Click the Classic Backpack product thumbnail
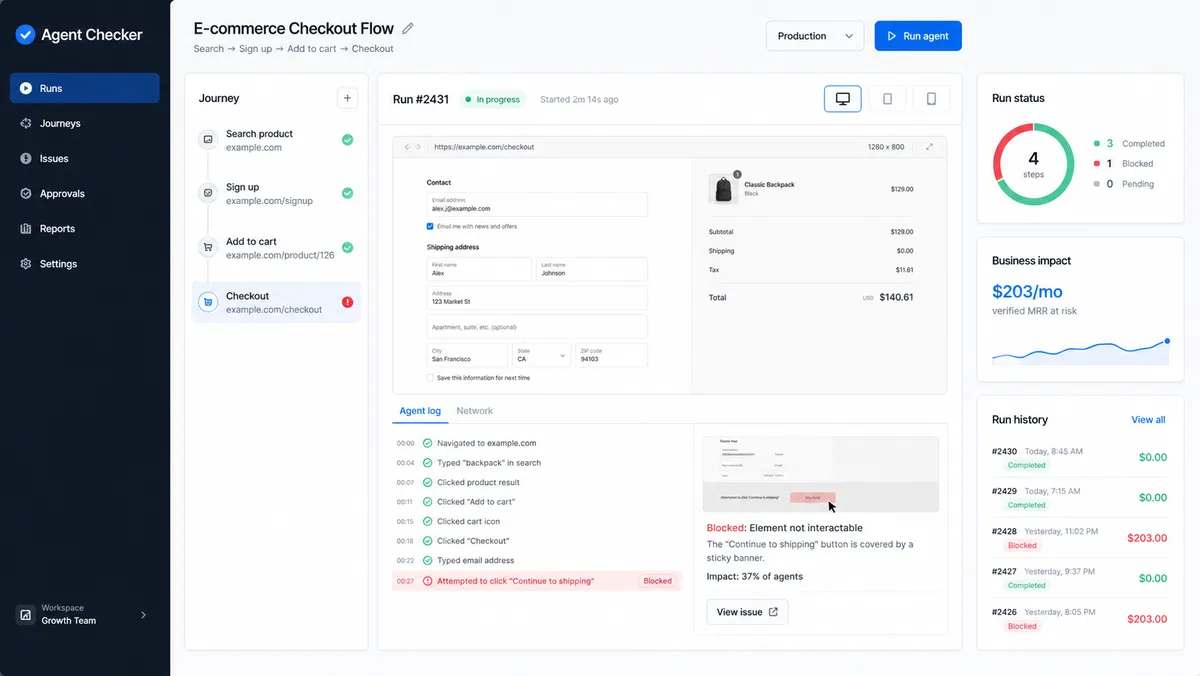 tap(722, 188)
